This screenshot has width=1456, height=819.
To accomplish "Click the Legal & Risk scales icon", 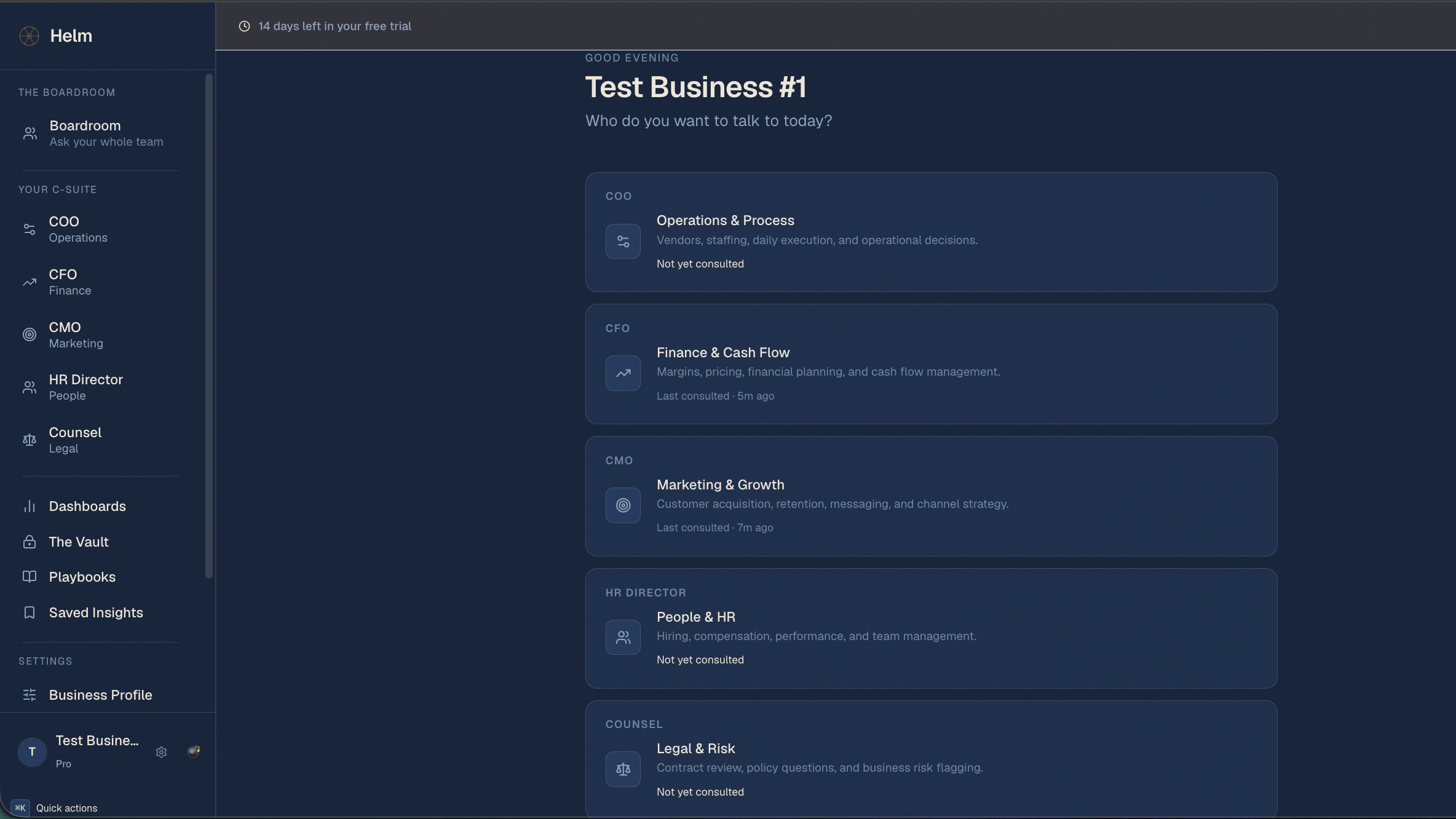I will pos(623,769).
